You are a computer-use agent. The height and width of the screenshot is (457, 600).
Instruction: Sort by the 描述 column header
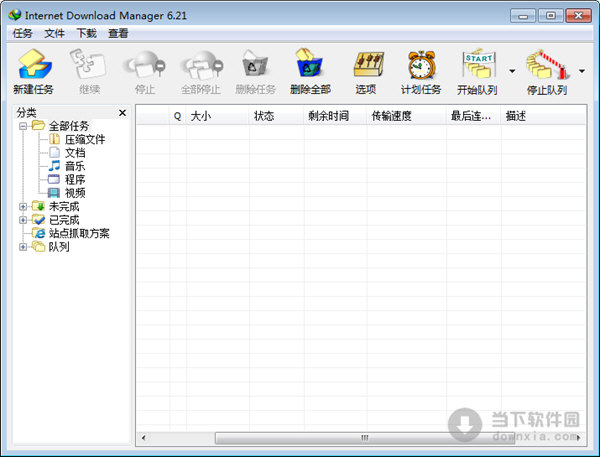tap(543, 116)
